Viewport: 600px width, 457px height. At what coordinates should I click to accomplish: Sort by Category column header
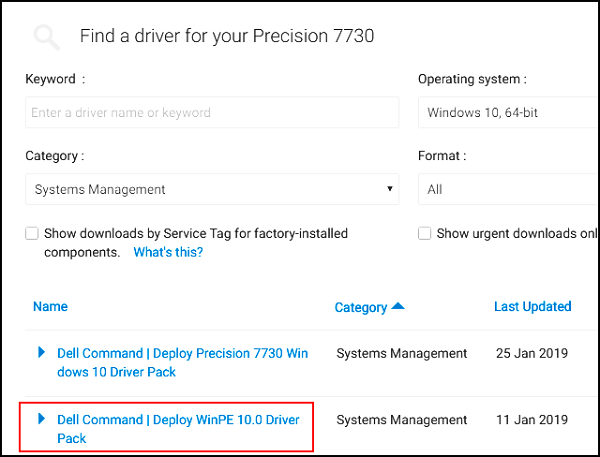coord(361,308)
